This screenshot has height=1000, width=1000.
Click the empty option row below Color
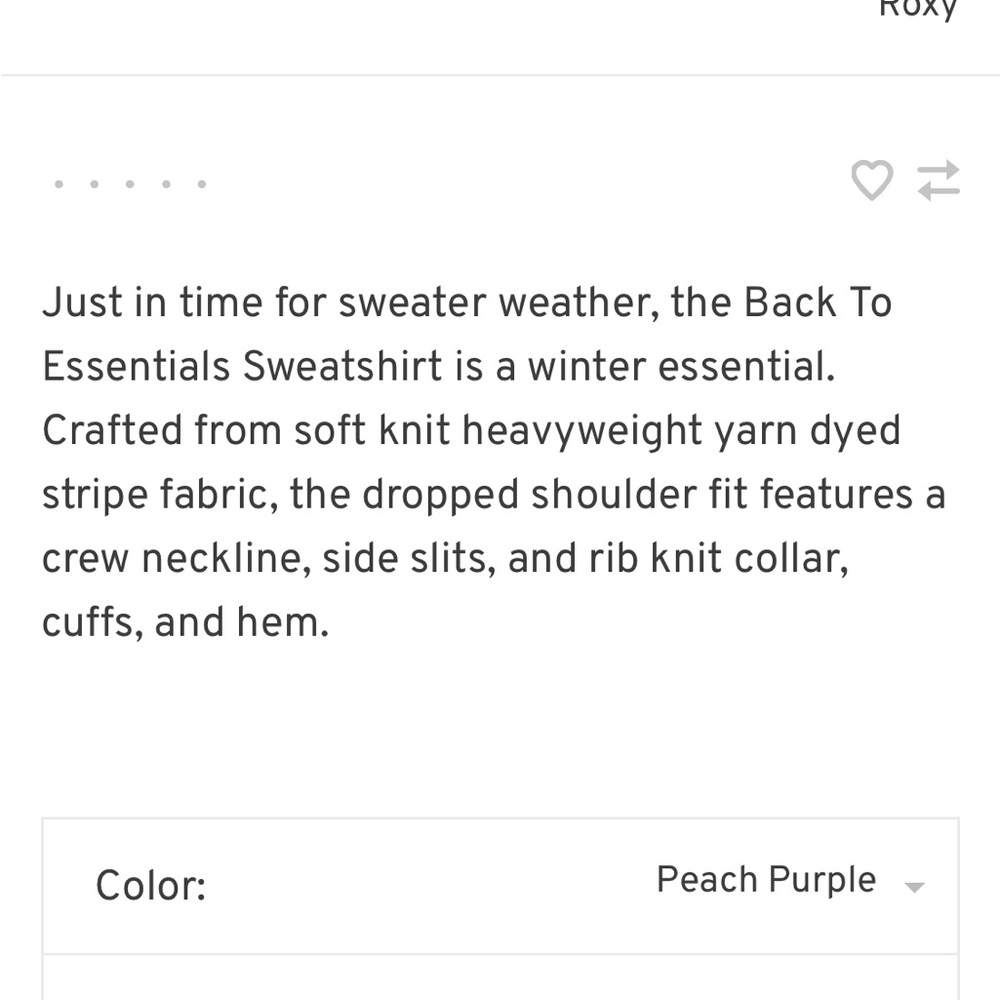(x=500, y=978)
